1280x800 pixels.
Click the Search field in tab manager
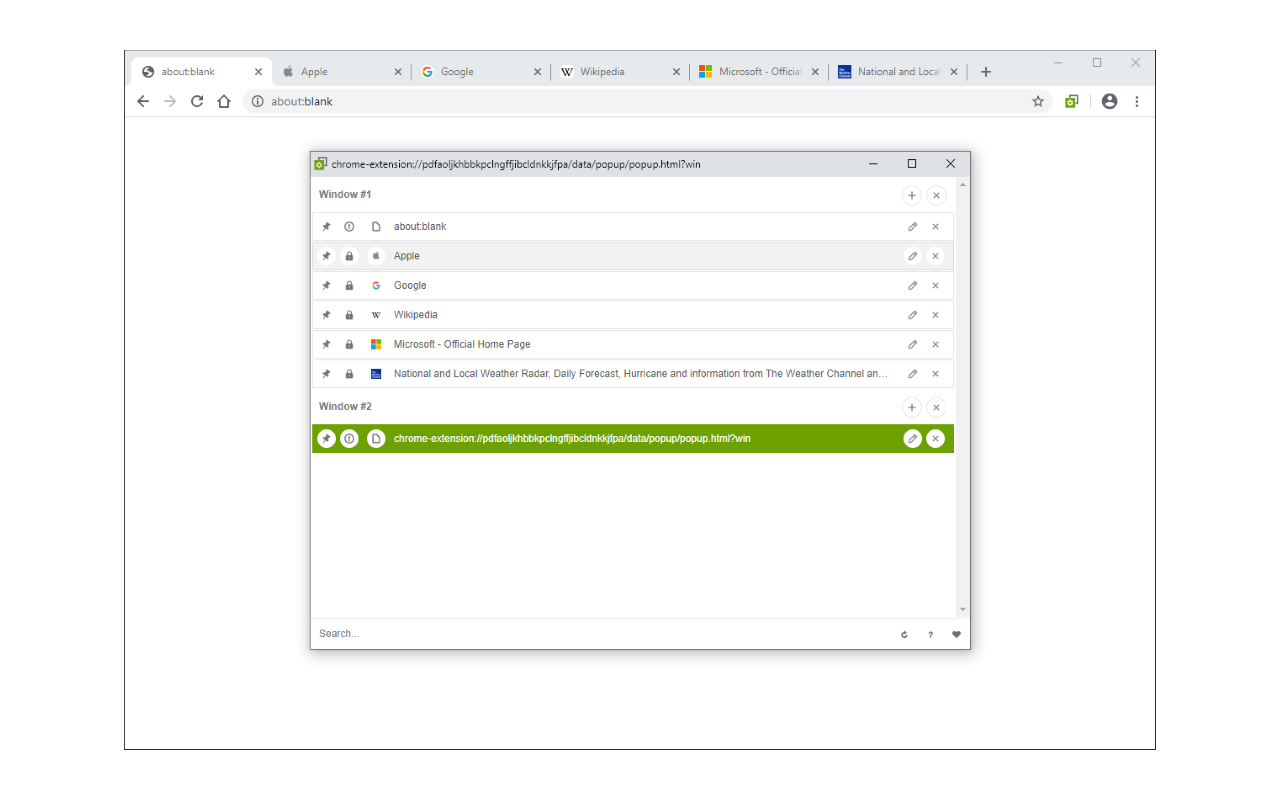point(600,634)
